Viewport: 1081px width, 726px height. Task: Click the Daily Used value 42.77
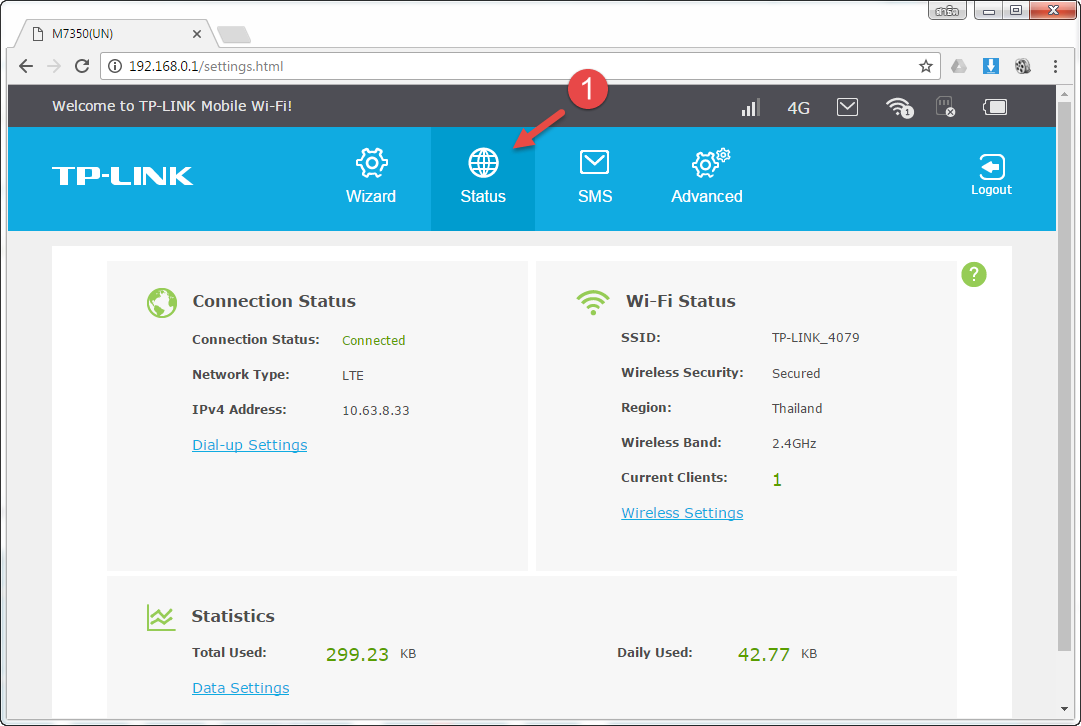(764, 654)
